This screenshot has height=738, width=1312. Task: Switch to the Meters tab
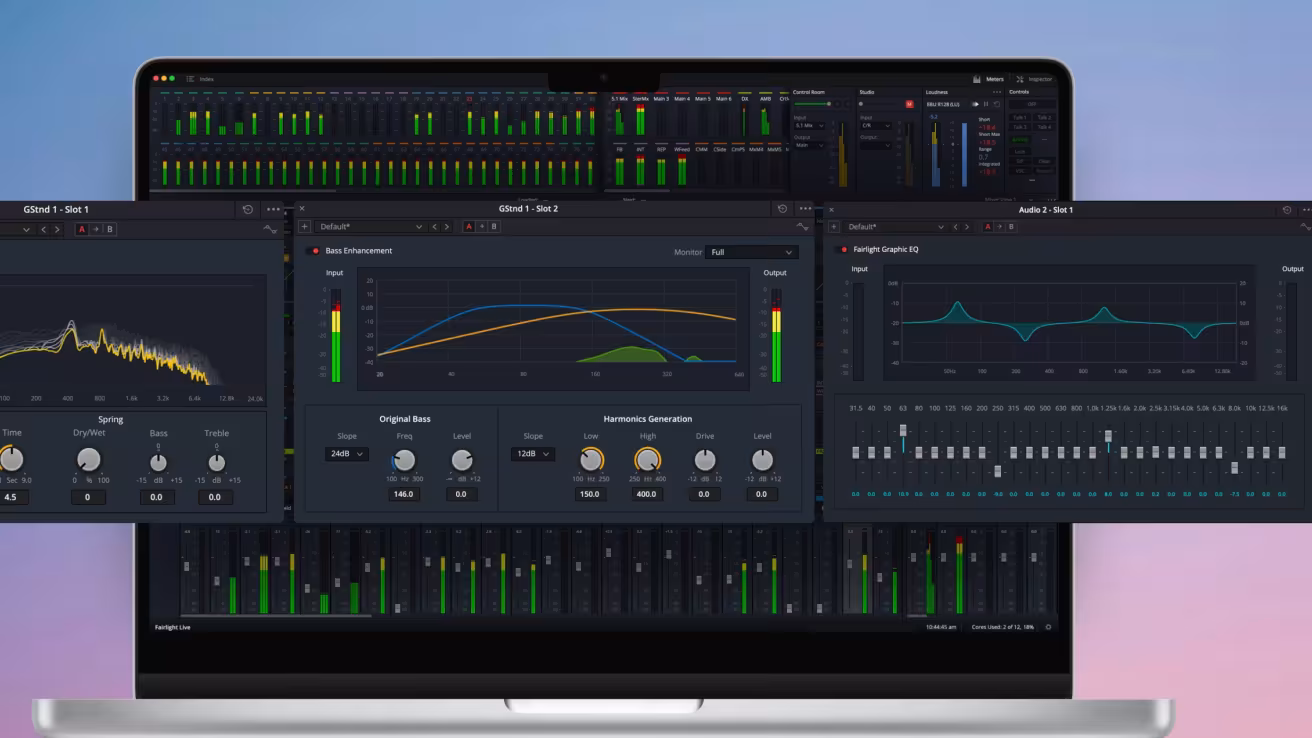988,79
